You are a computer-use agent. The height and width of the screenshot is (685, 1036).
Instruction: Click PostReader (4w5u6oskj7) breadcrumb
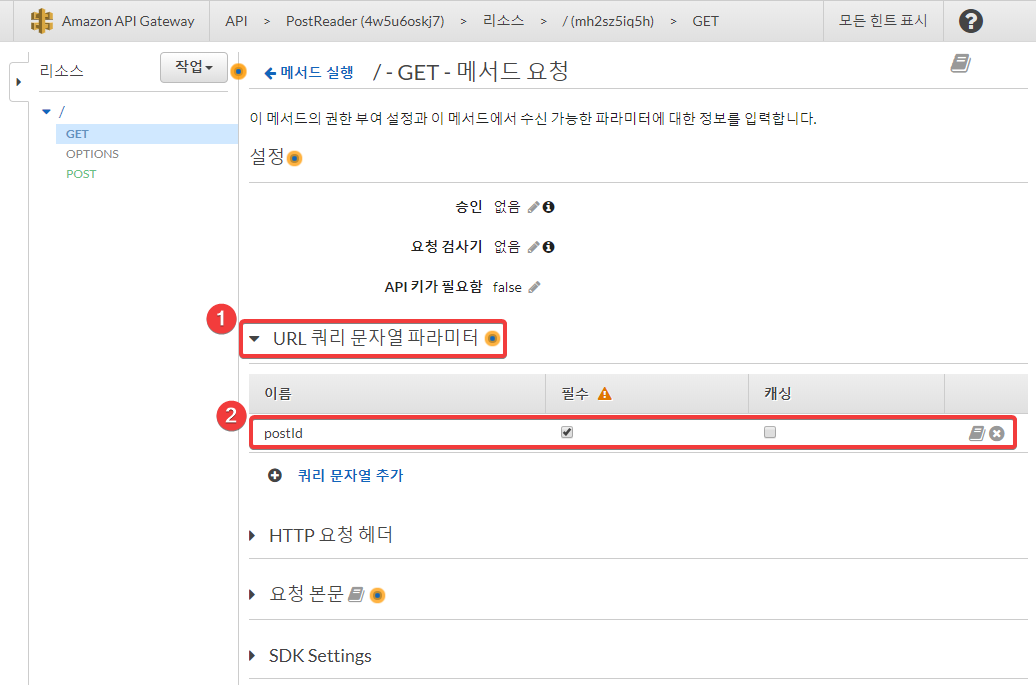[365, 21]
